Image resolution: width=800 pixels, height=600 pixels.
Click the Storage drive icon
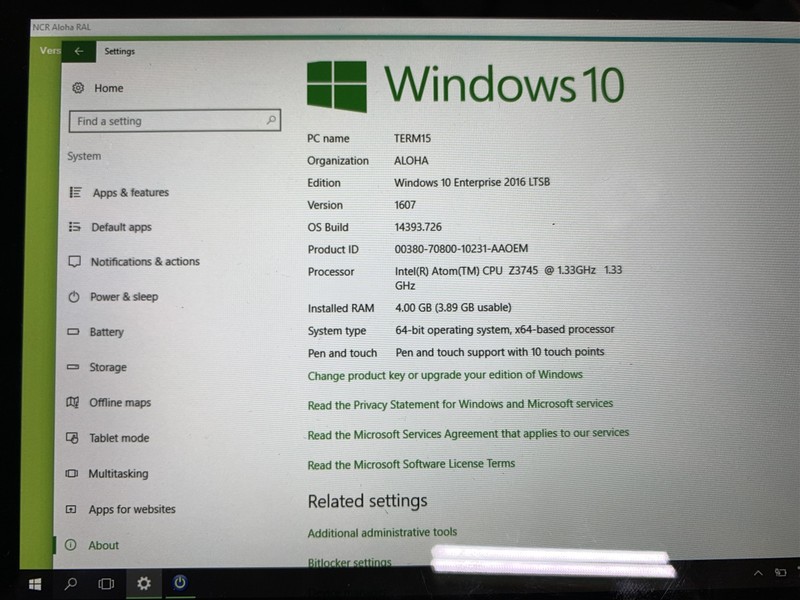pos(73,367)
